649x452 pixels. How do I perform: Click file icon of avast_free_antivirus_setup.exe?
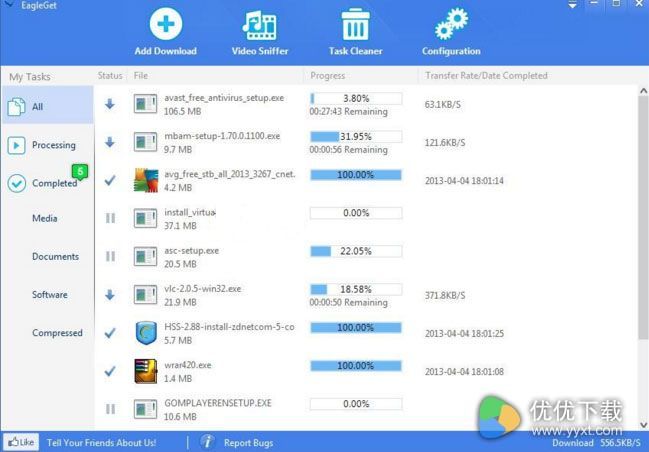pos(145,104)
